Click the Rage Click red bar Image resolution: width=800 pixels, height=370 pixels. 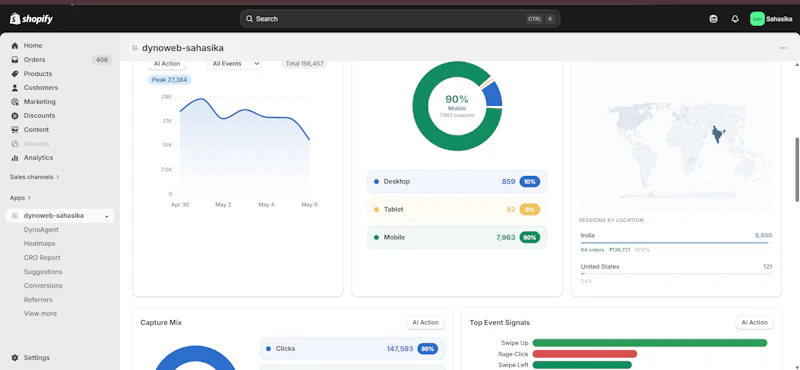(585, 354)
